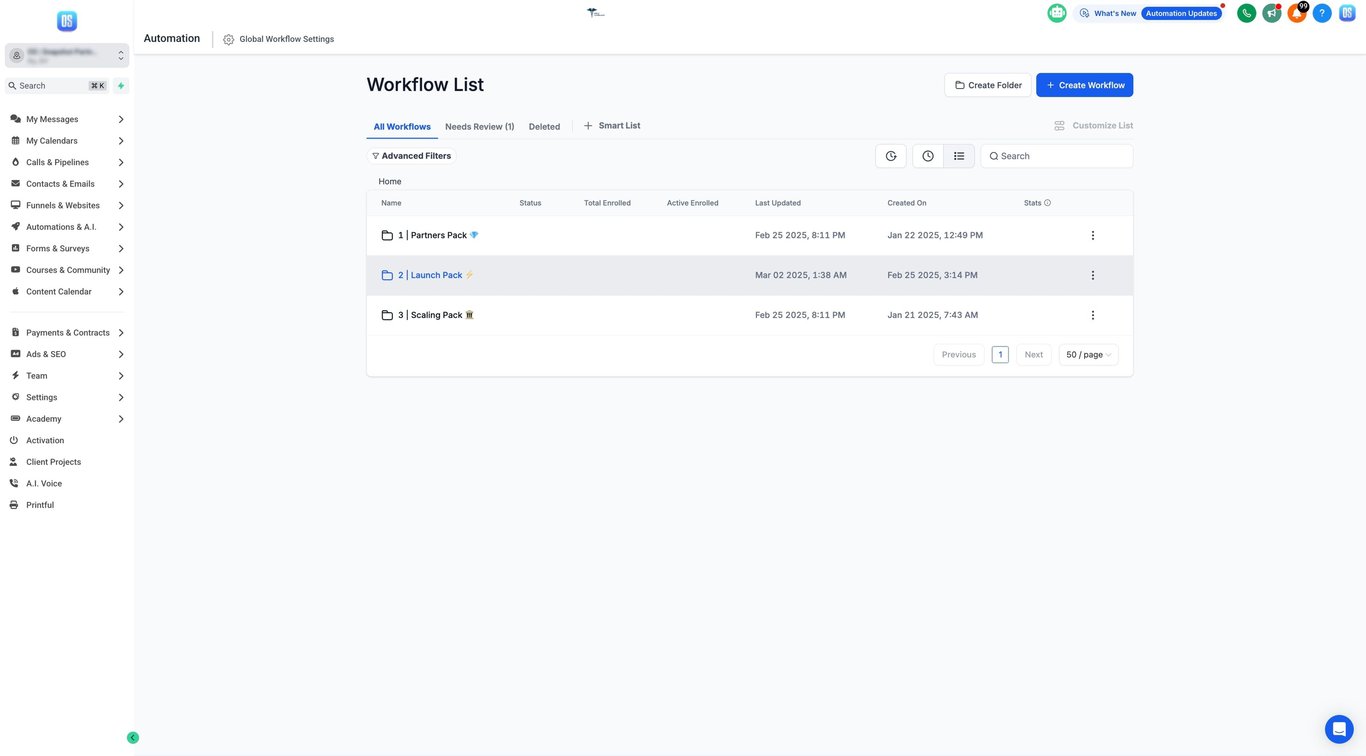
Task: Click the Home breadcrumb
Action: 390,182
